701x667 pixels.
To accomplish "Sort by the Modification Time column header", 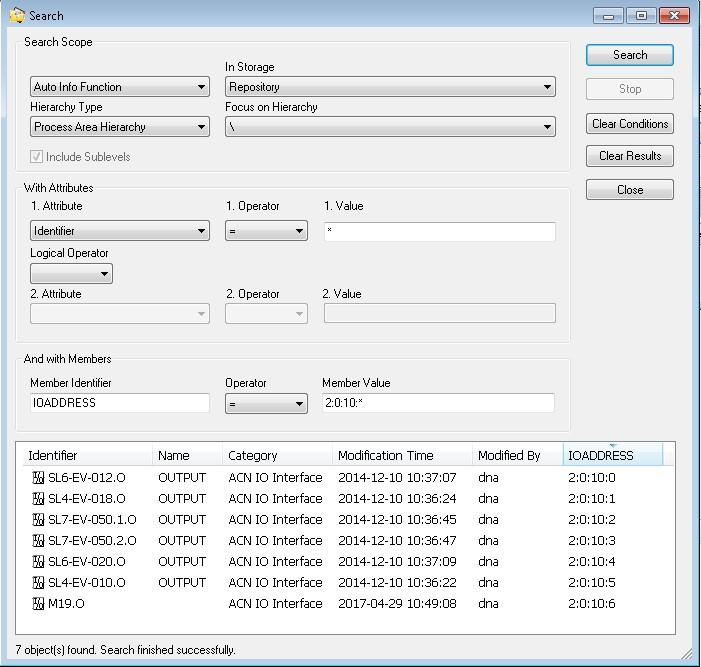I will click(x=402, y=455).
